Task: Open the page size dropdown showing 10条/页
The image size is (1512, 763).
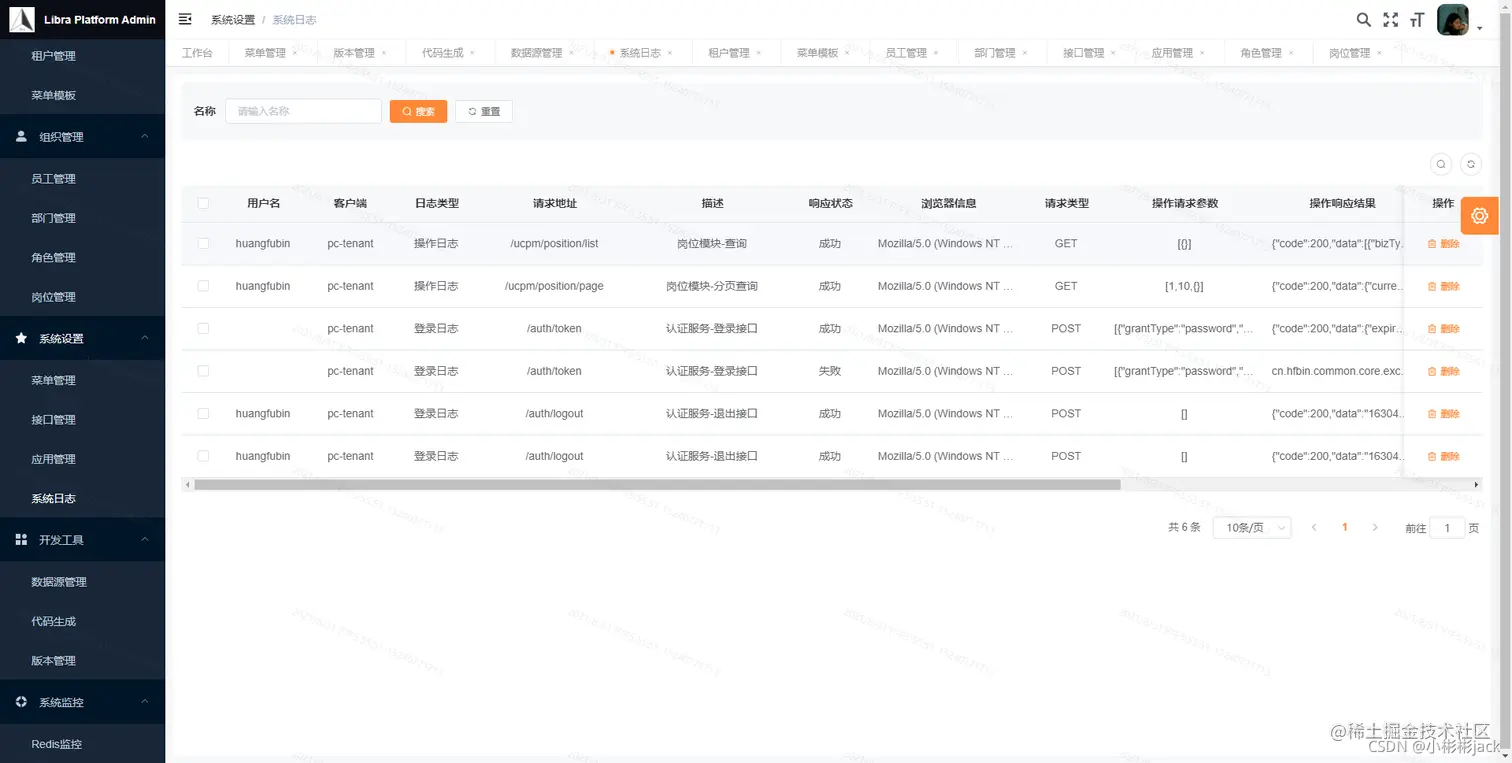Action: click(1251, 527)
